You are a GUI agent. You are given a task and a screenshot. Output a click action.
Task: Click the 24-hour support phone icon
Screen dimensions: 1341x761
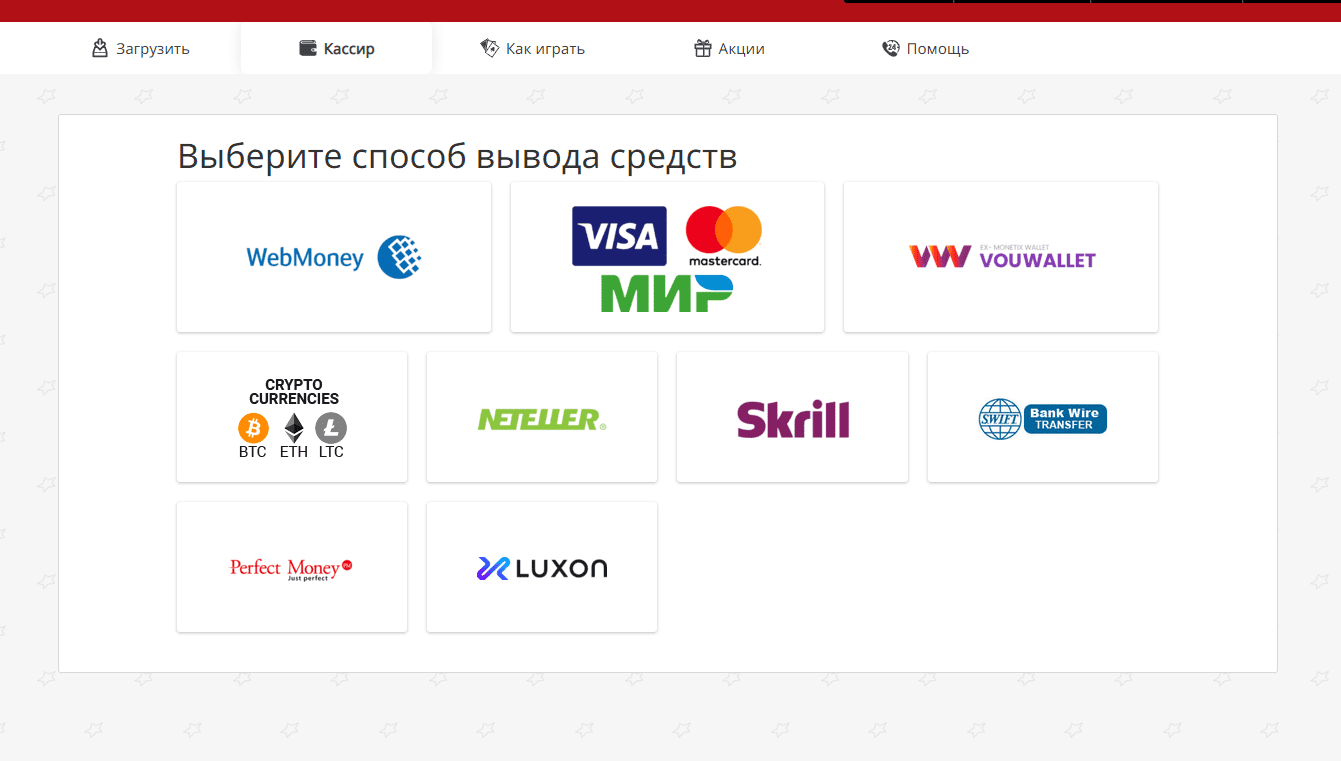click(891, 48)
